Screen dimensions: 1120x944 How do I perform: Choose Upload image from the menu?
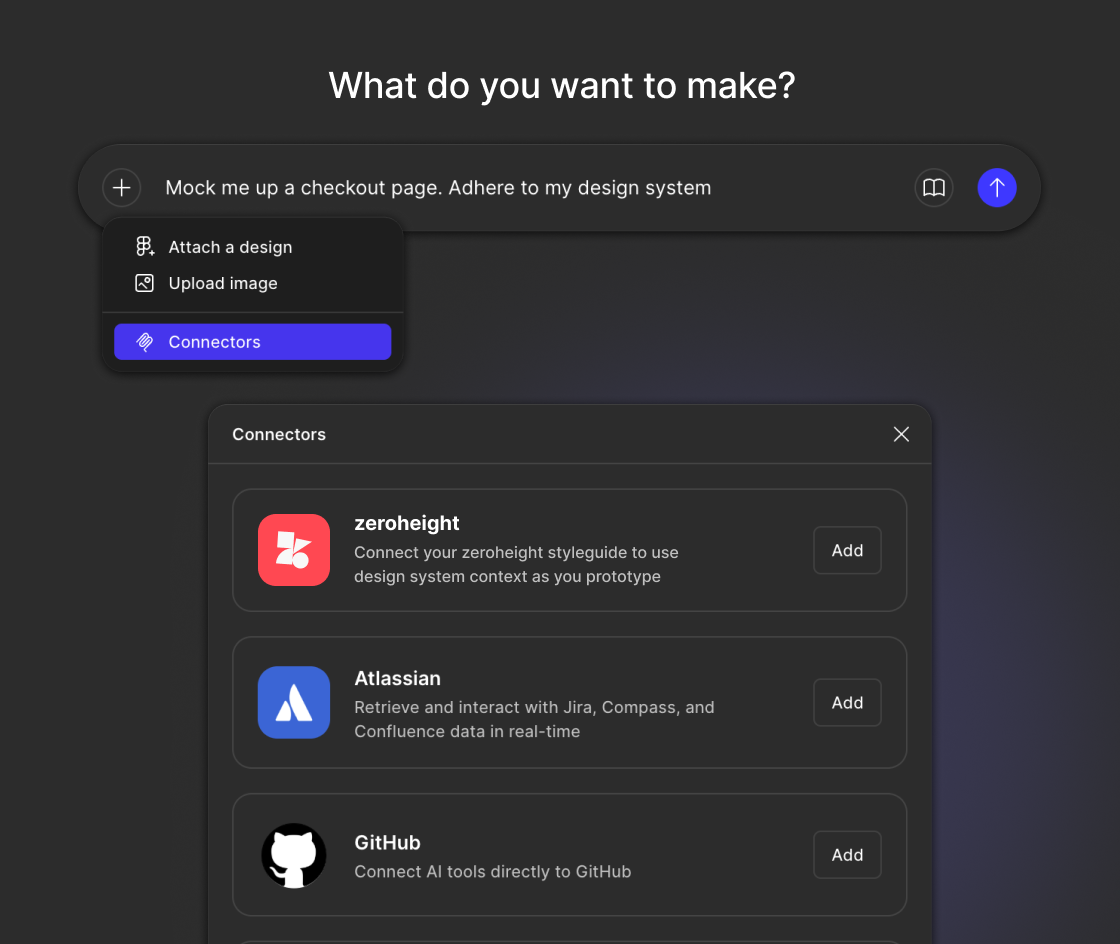pyautogui.click(x=222, y=283)
